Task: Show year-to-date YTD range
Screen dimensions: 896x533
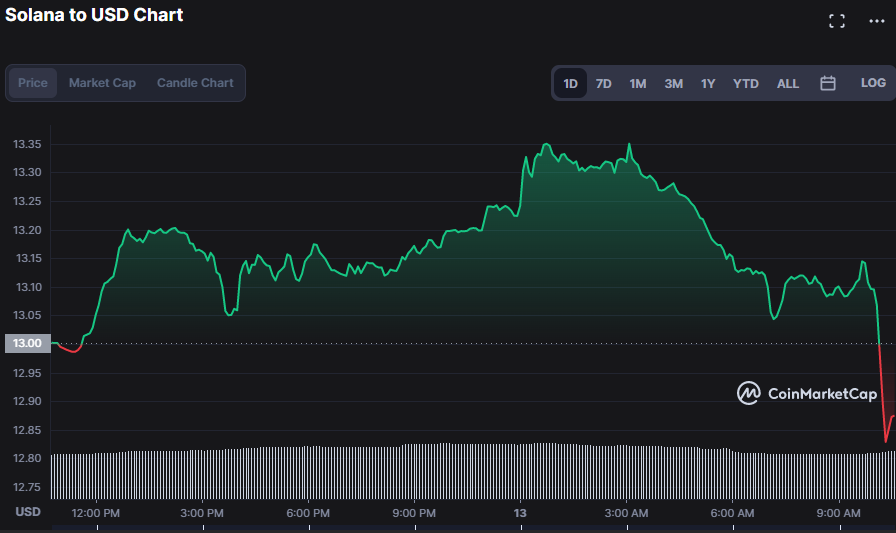Action: click(746, 83)
